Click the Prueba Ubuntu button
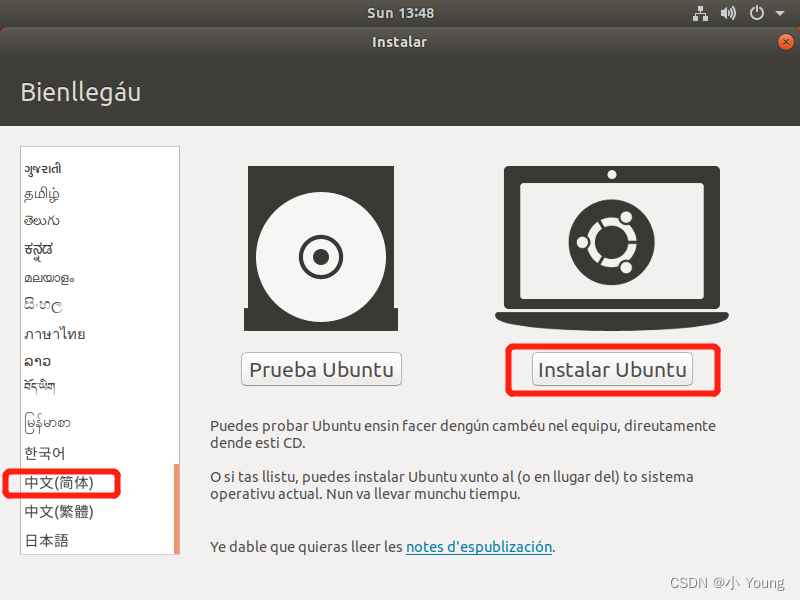 point(321,369)
